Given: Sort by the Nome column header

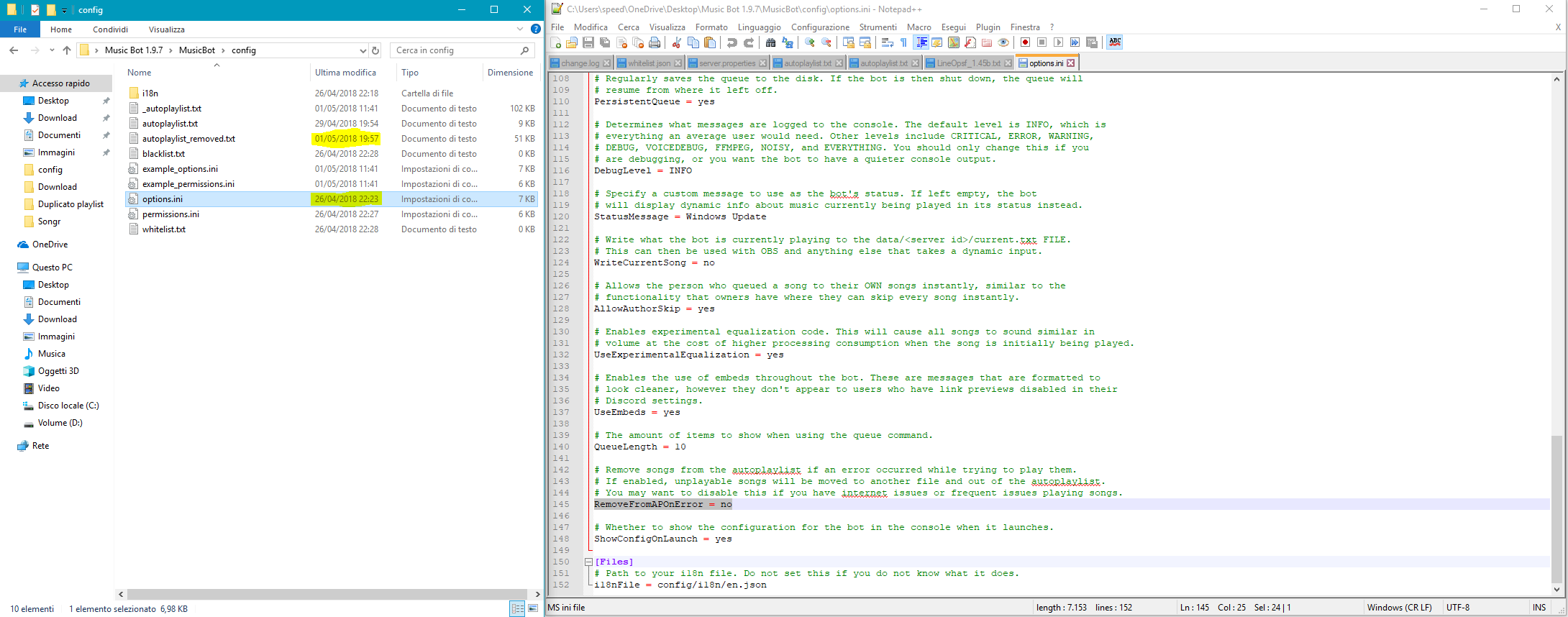Looking at the screenshot, I should click(x=140, y=73).
